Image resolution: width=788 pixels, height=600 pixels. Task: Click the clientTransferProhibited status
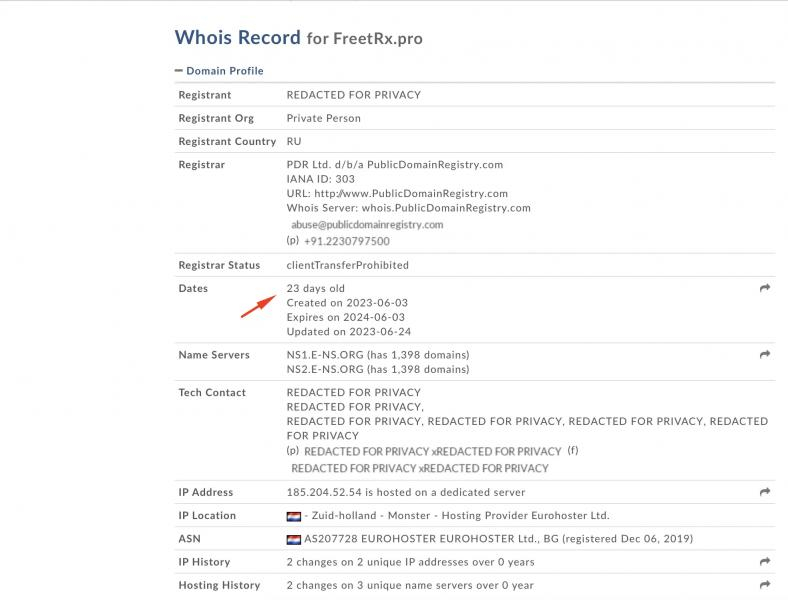point(348,265)
